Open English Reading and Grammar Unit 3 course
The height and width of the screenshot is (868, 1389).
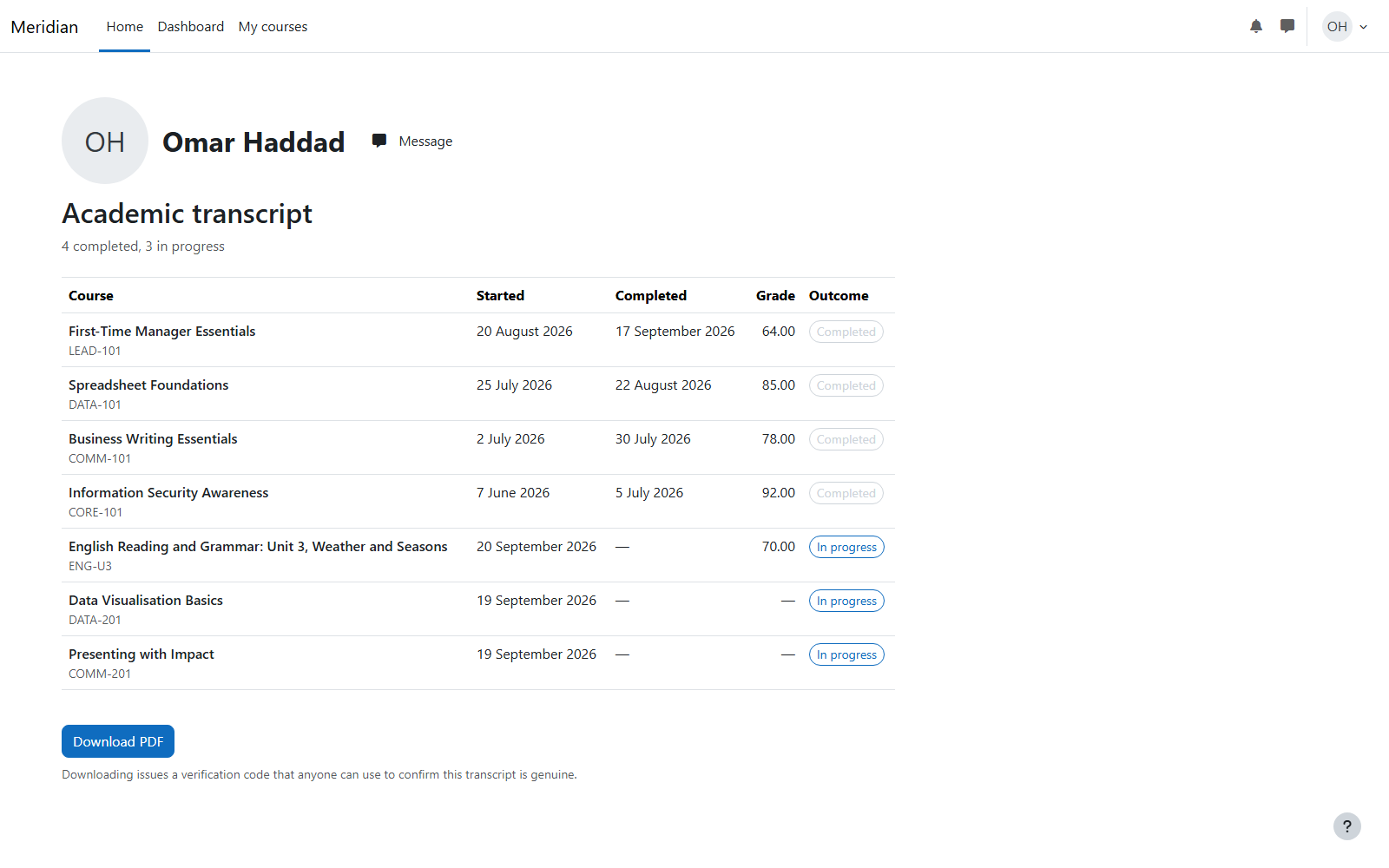coord(258,547)
